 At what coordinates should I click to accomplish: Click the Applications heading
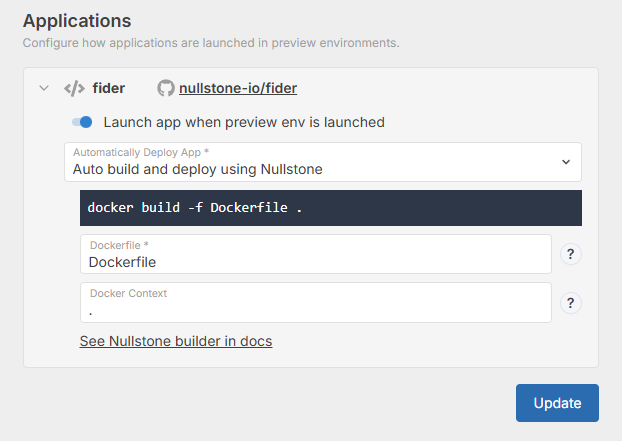coord(77,21)
